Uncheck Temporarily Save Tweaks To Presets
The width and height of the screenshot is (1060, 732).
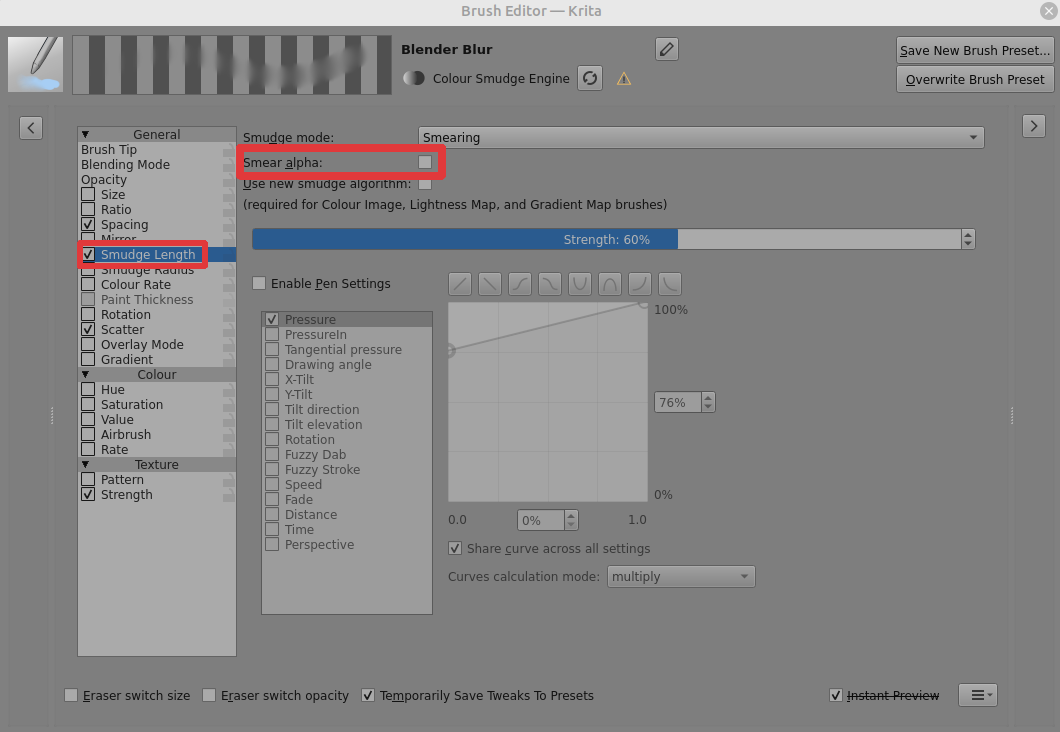[368, 696]
